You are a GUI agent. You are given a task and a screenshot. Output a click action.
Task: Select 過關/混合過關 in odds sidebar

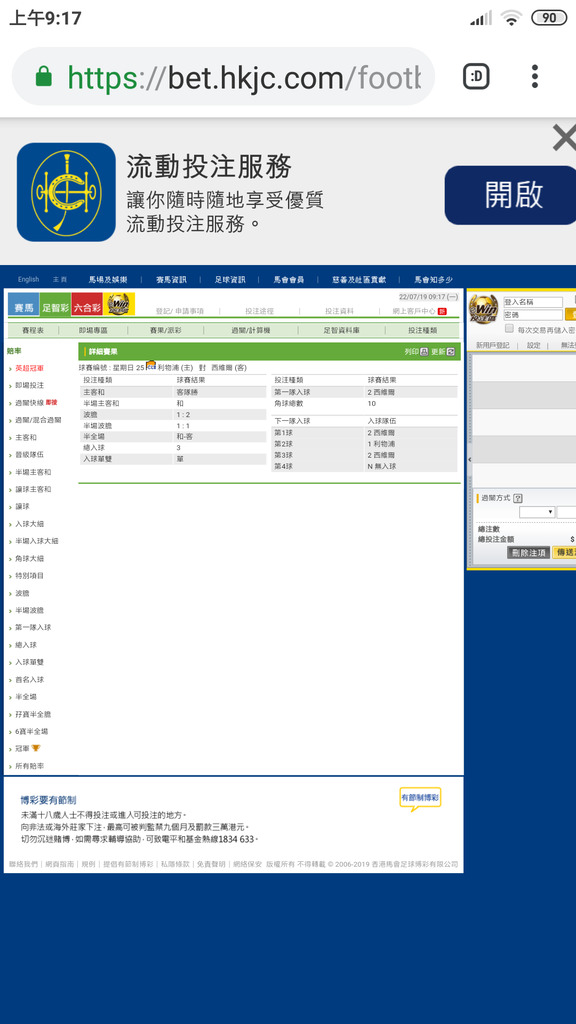38,420
